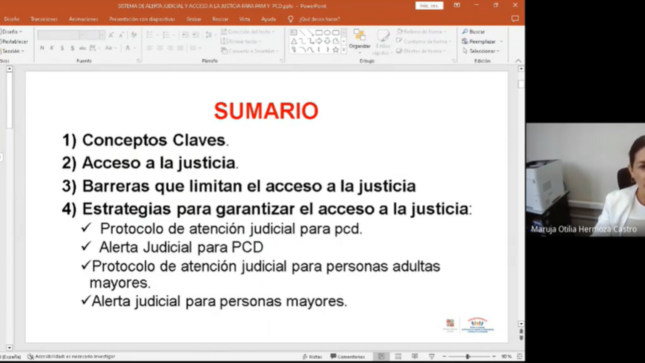Screen dimensions: 645x363
Task: Open the comments pane icon at top right
Action: [515, 19]
